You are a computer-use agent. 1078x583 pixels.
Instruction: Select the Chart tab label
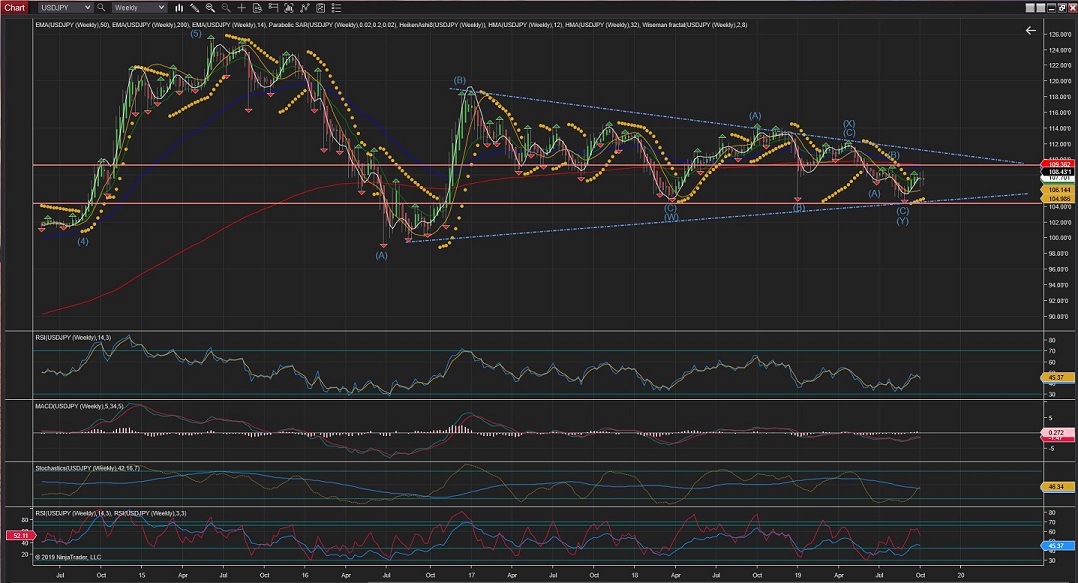pyautogui.click(x=14, y=8)
